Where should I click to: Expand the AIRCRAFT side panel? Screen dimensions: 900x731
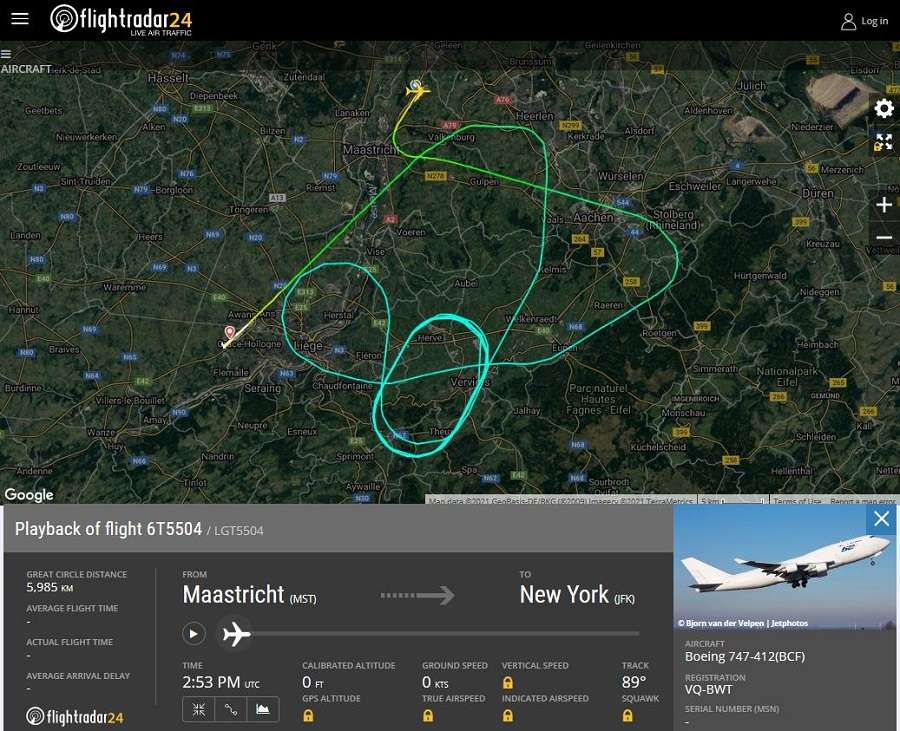[x=6, y=55]
